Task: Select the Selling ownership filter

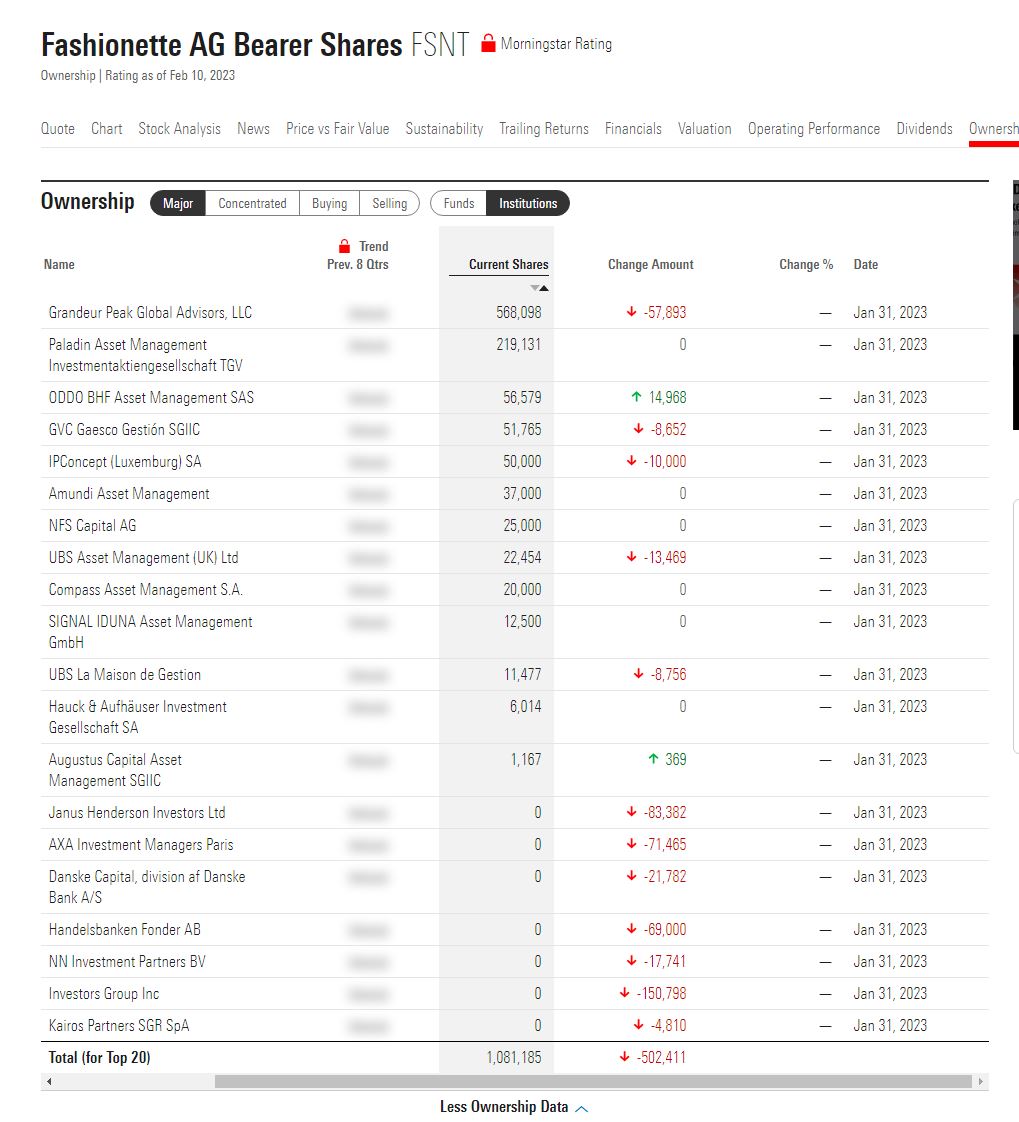Action: pyautogui.click(x=389, y=203)
